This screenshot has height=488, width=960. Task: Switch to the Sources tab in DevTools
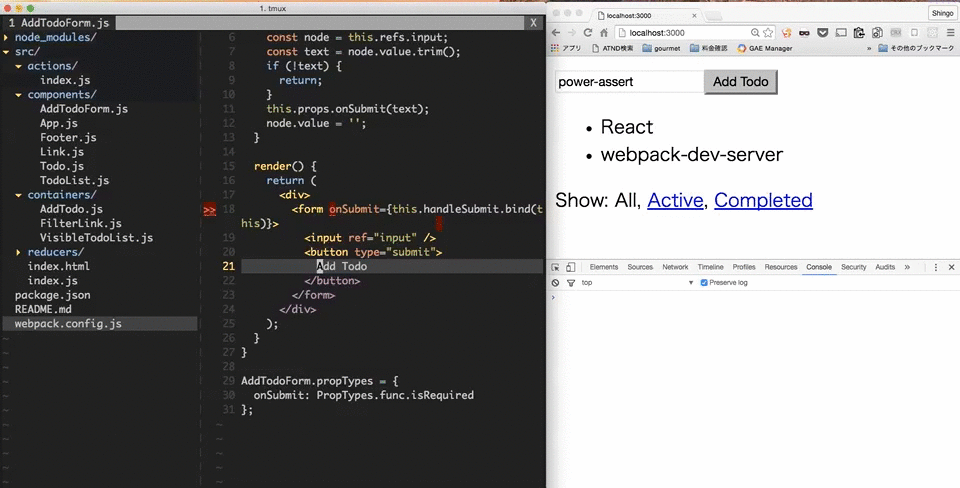coord(640,268)
